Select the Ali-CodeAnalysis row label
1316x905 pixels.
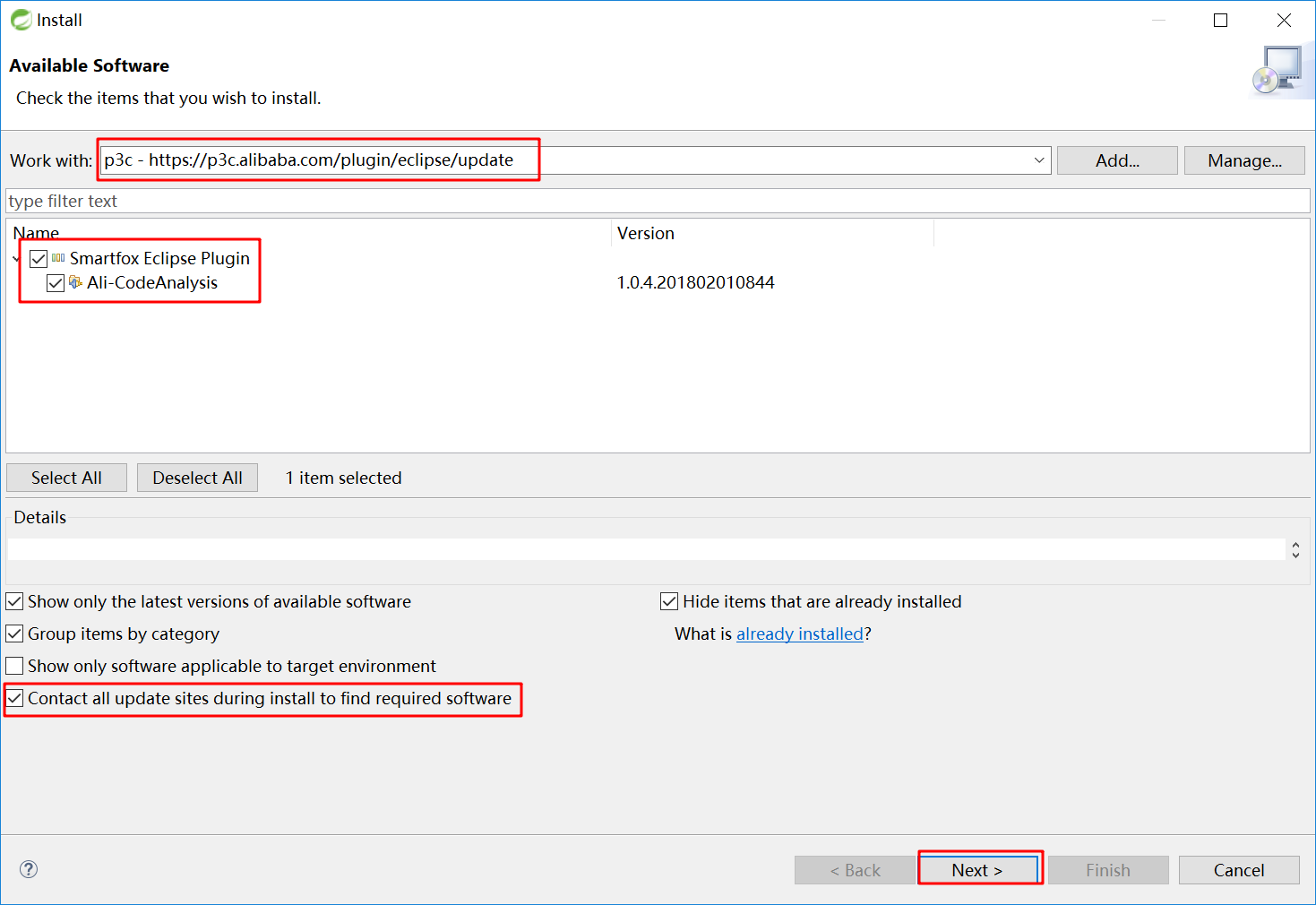coord(152,282)
